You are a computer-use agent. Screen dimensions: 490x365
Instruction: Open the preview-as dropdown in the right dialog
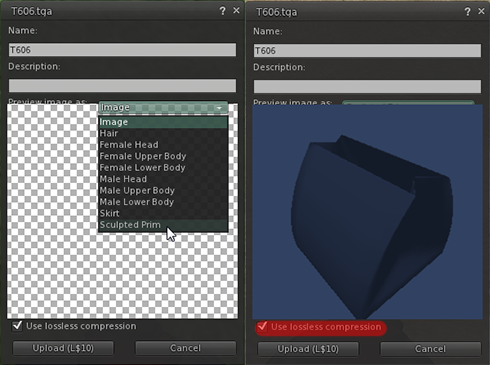click(x=408, y=103)
